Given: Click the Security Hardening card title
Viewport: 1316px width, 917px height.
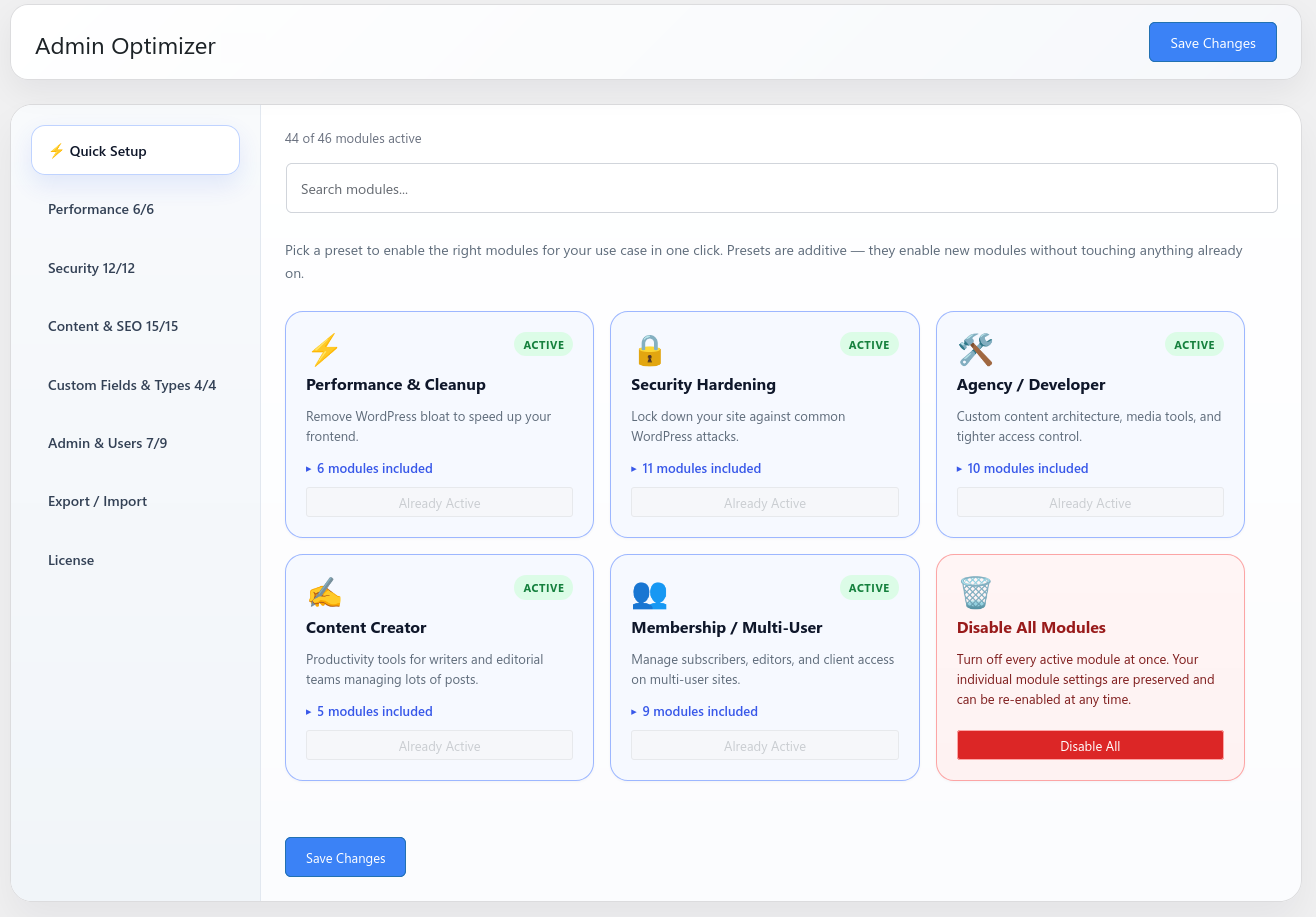Looking at the screenshot, I should point(703,384).
